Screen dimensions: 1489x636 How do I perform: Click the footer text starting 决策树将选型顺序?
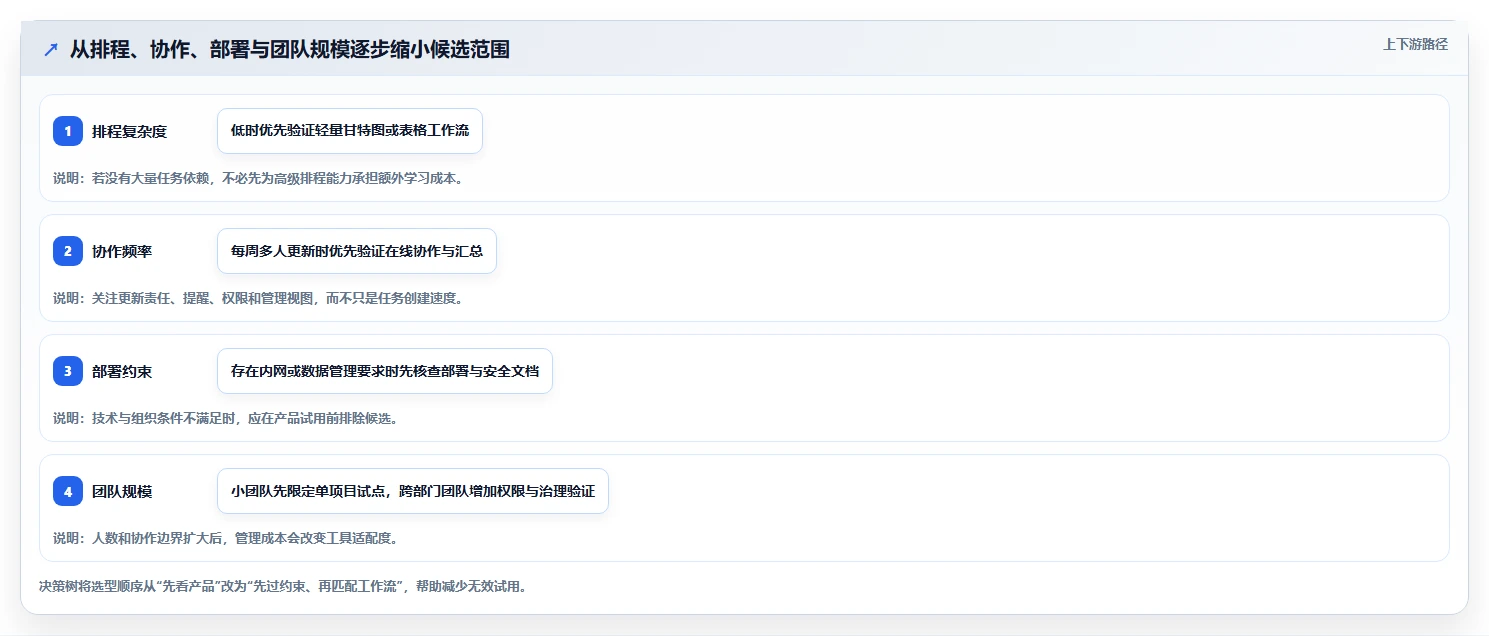pos(283,586)
